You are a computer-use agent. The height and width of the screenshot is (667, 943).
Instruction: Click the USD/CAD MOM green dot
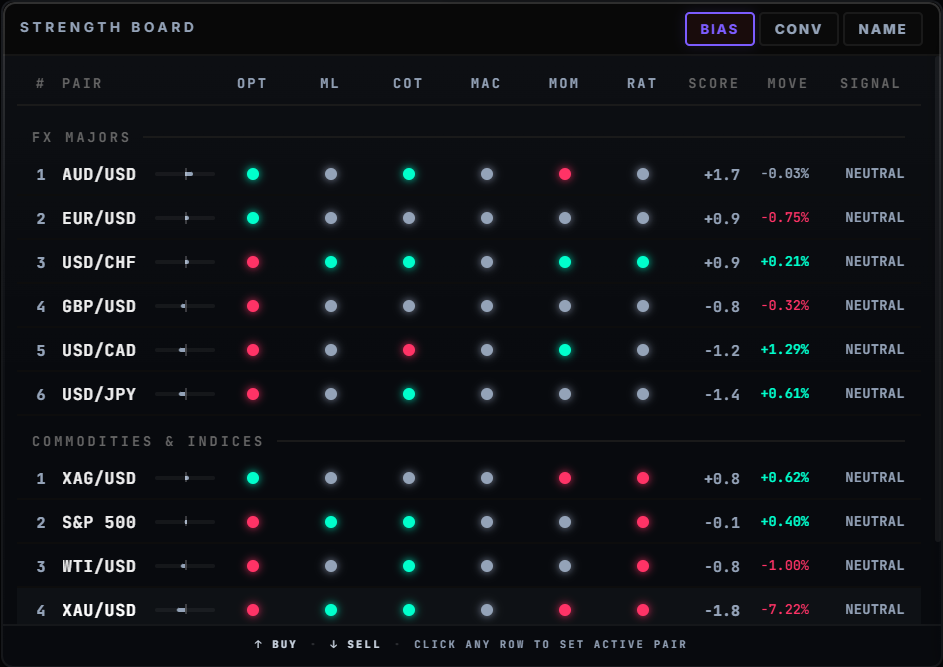565,350
